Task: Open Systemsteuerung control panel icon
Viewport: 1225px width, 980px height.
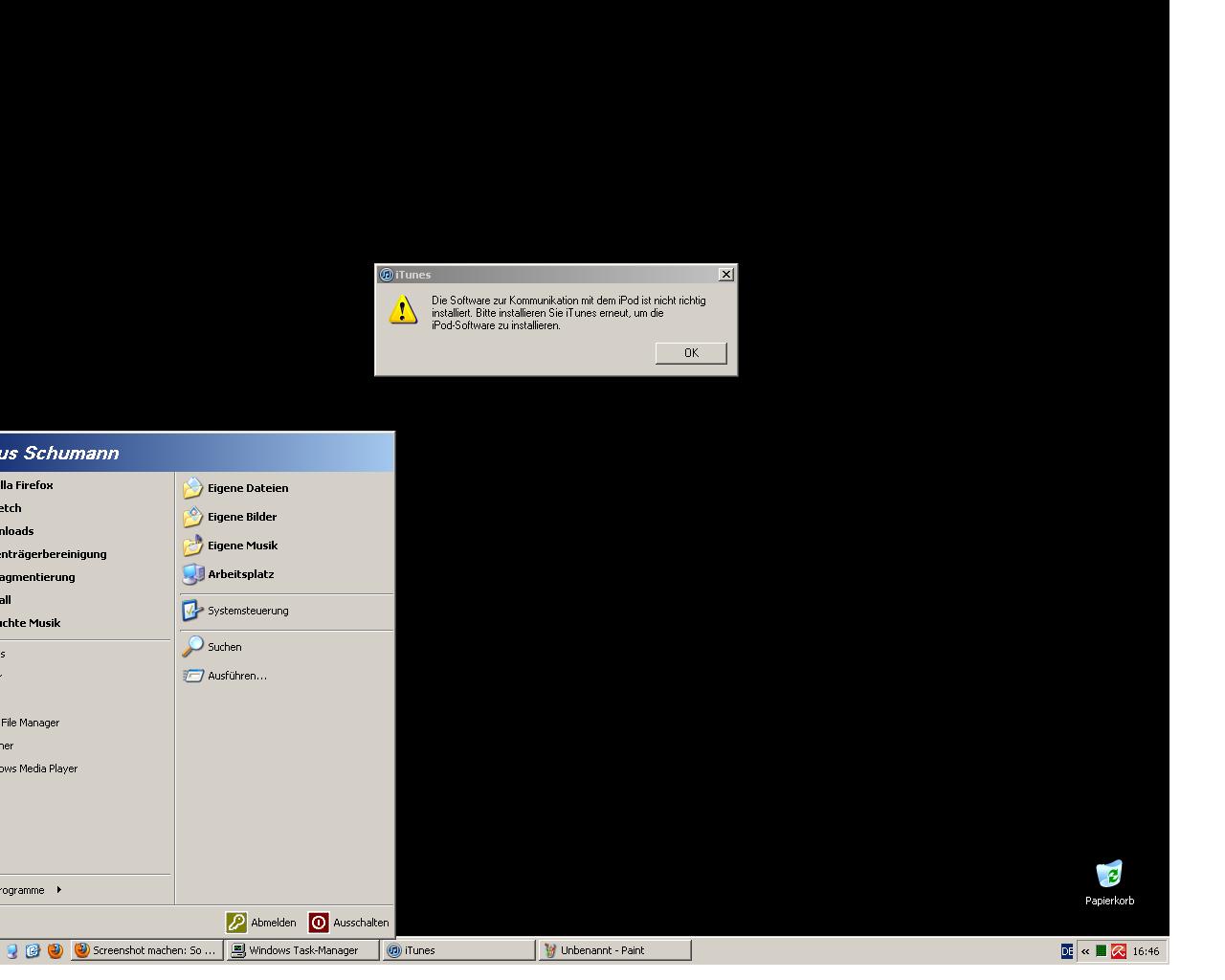Action: click(193, 611)
